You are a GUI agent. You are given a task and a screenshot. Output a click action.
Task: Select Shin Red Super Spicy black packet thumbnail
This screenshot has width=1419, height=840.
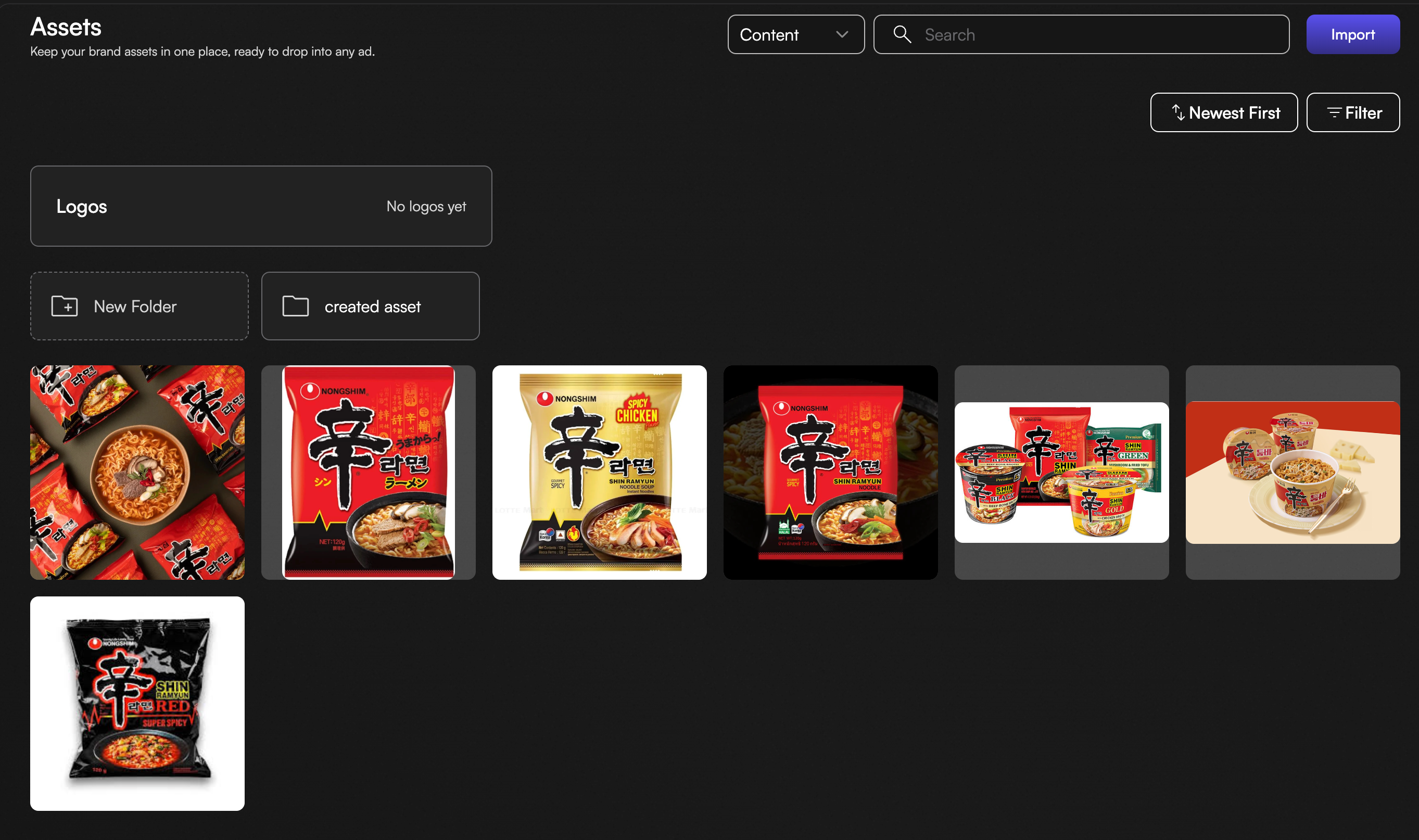(137, 704)
